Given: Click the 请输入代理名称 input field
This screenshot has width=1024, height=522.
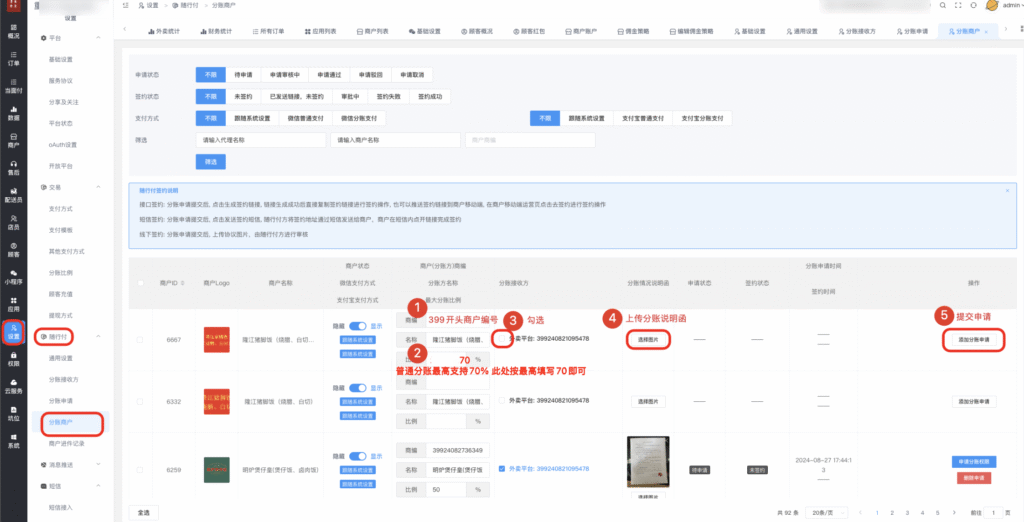Looking at the screenshot, I should click(x=261, y=140).
